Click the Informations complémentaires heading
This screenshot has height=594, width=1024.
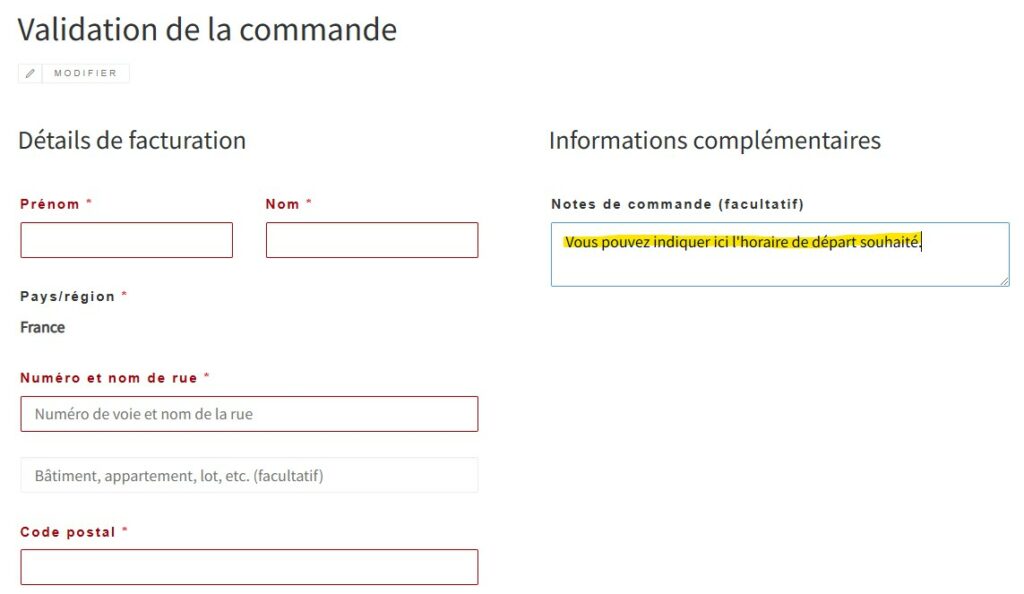(x=714, y=140)
